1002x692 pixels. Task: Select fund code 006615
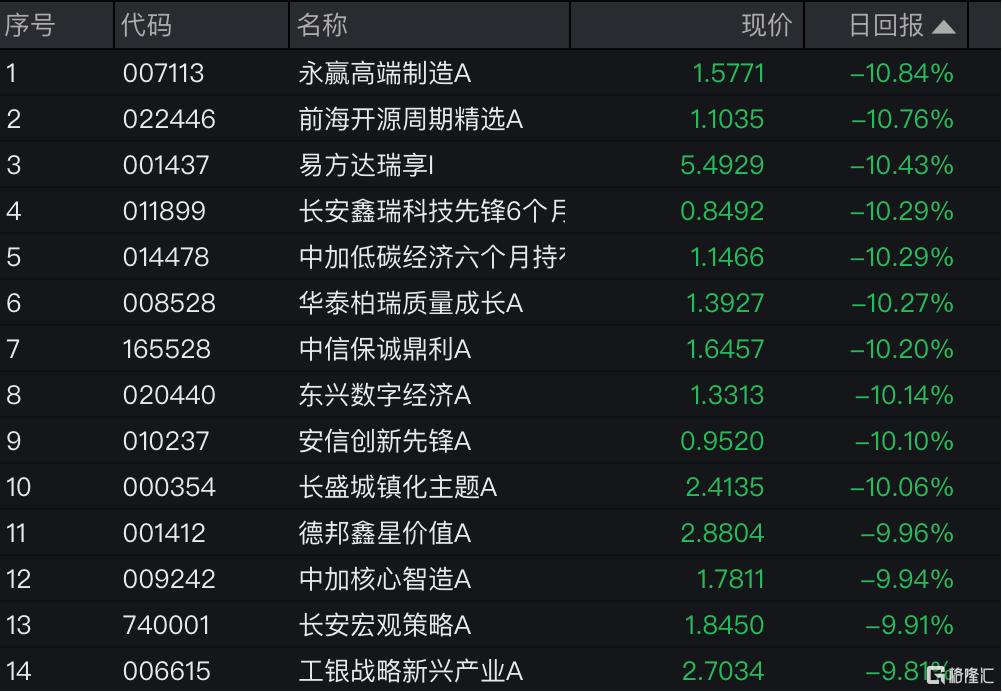coord(166,672)
